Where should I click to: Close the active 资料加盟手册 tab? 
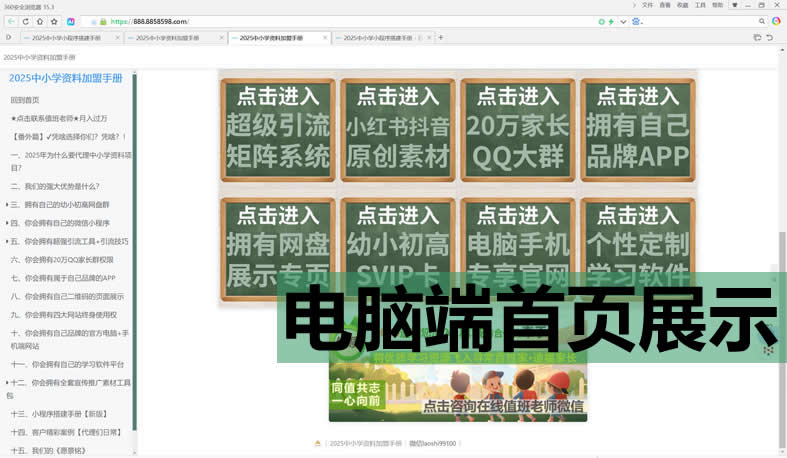[325, 38]
